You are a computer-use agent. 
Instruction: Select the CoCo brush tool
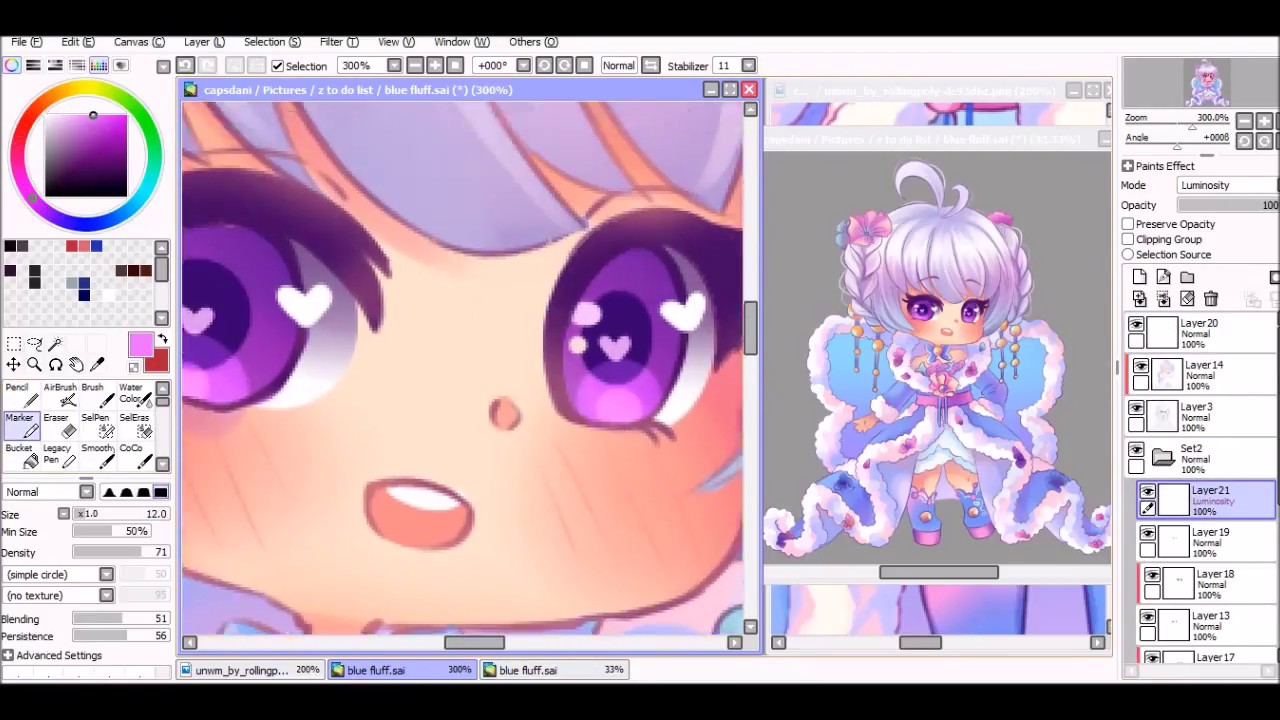coord(135,456)
